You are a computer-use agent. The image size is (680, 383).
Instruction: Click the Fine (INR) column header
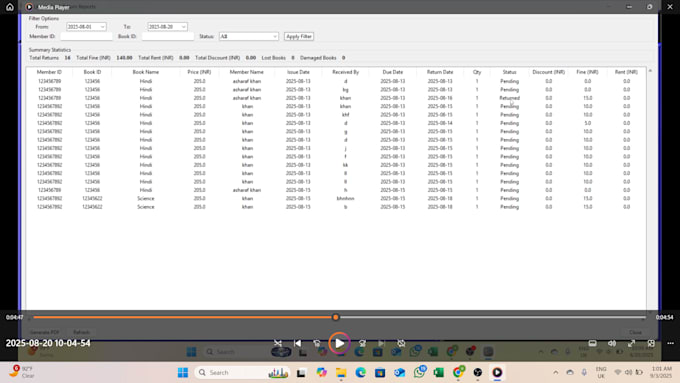click(x=587, y=72)
